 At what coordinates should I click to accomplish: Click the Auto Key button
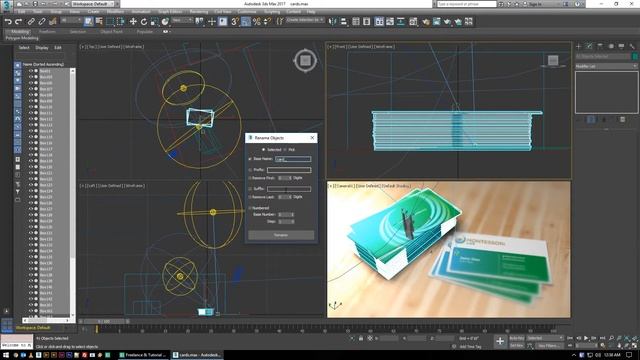click(517, 338)
